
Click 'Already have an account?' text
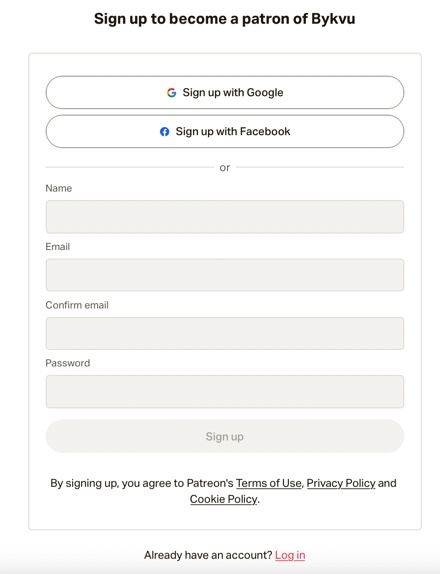click(x=208, y=555)
